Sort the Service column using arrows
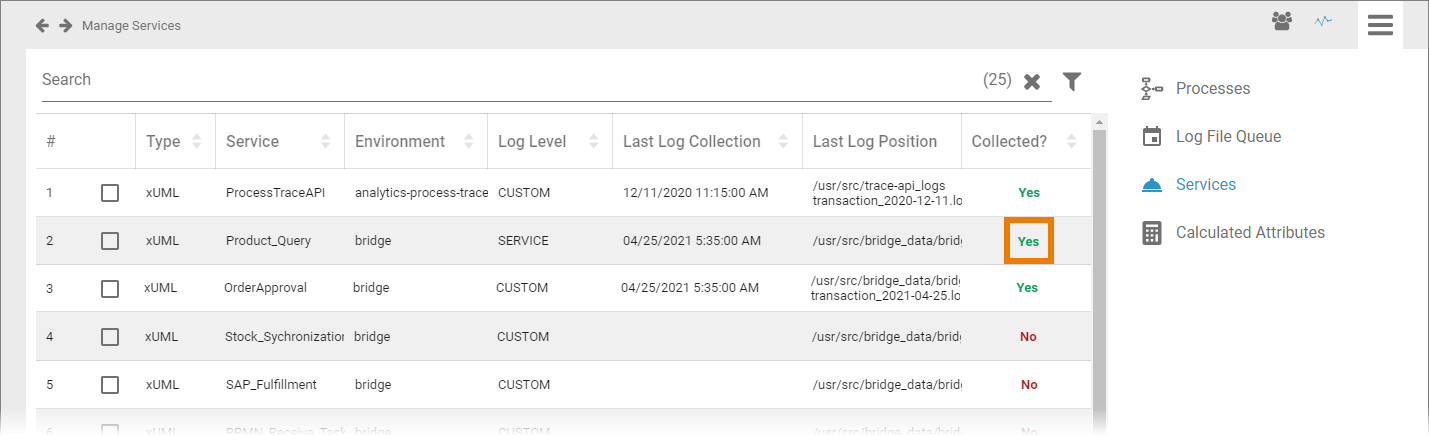 (325, 142)
